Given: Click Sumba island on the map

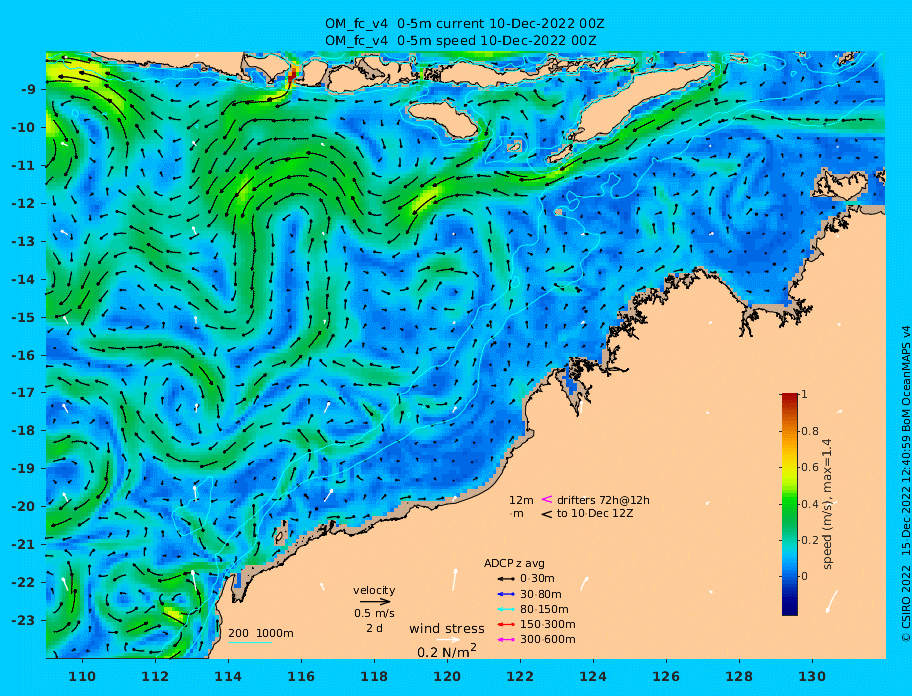Looking at the screenshot, I should tap(443, 119).
